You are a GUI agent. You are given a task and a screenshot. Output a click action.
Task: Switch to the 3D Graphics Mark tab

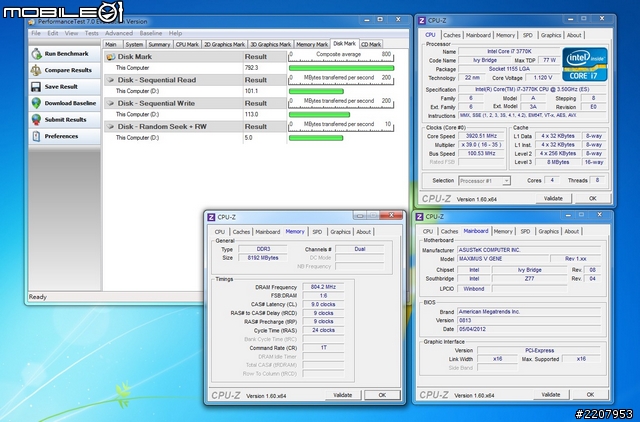tap(271, 44)
